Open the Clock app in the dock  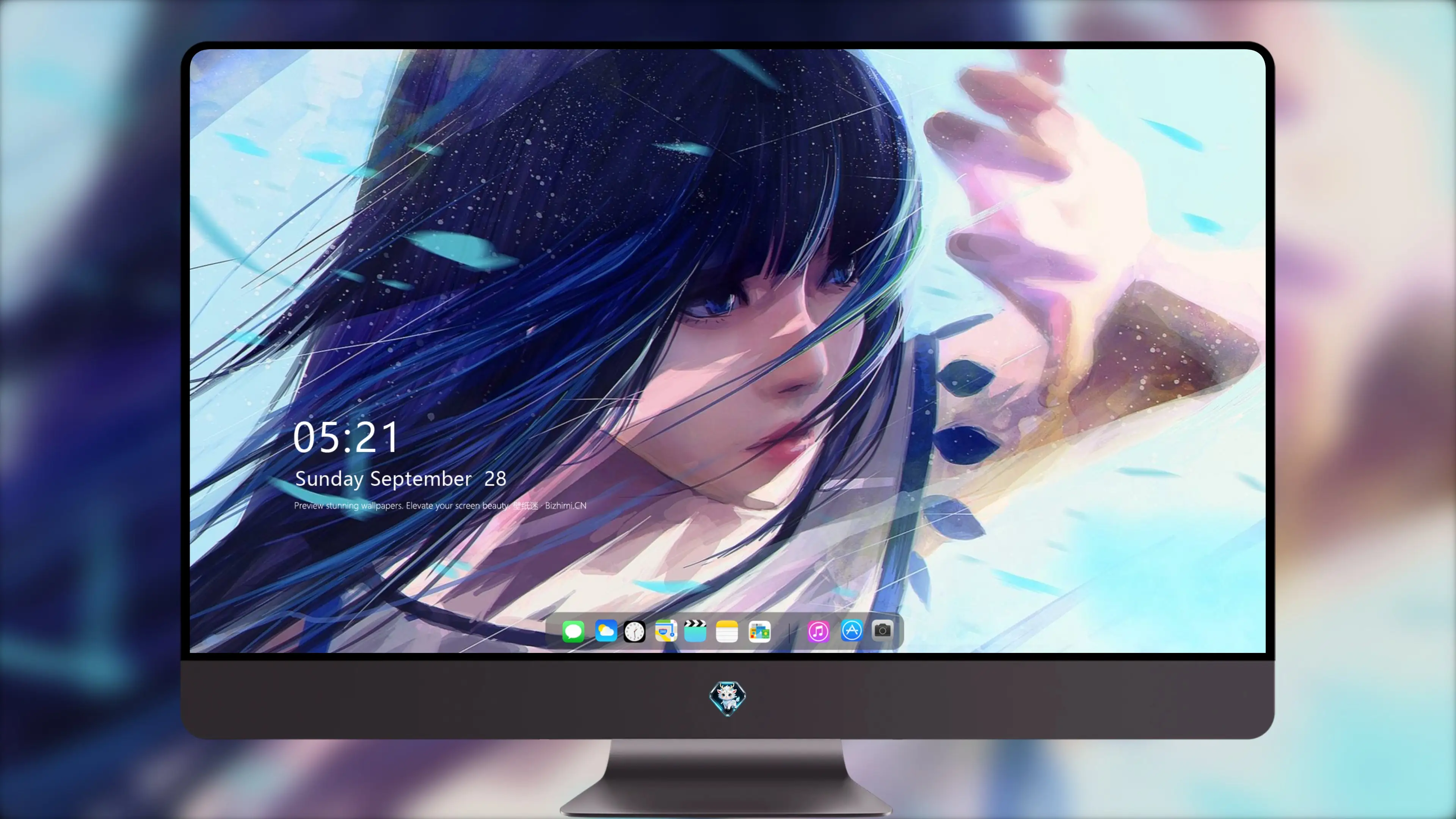634,631
